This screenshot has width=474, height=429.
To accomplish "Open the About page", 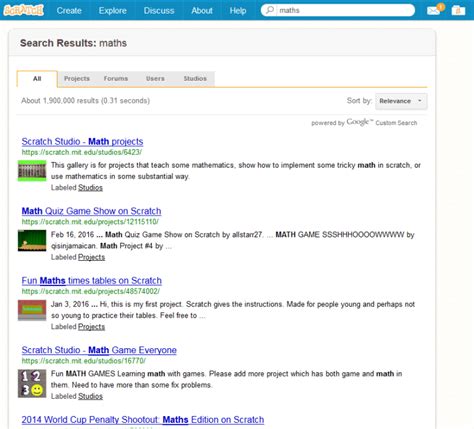I will [202, 10].
